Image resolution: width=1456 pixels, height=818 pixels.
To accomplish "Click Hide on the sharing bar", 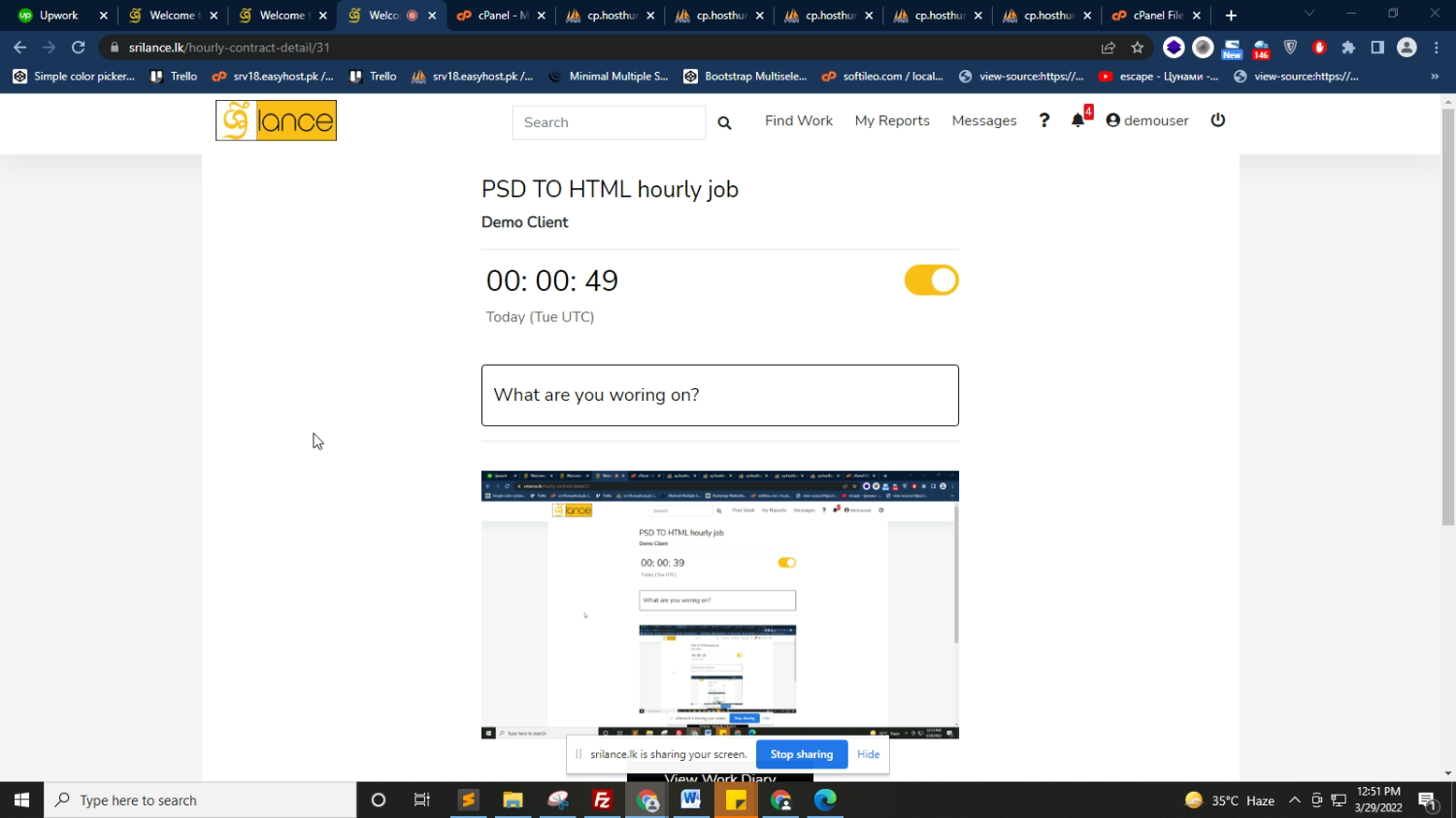I will click(x=868, y=754).
